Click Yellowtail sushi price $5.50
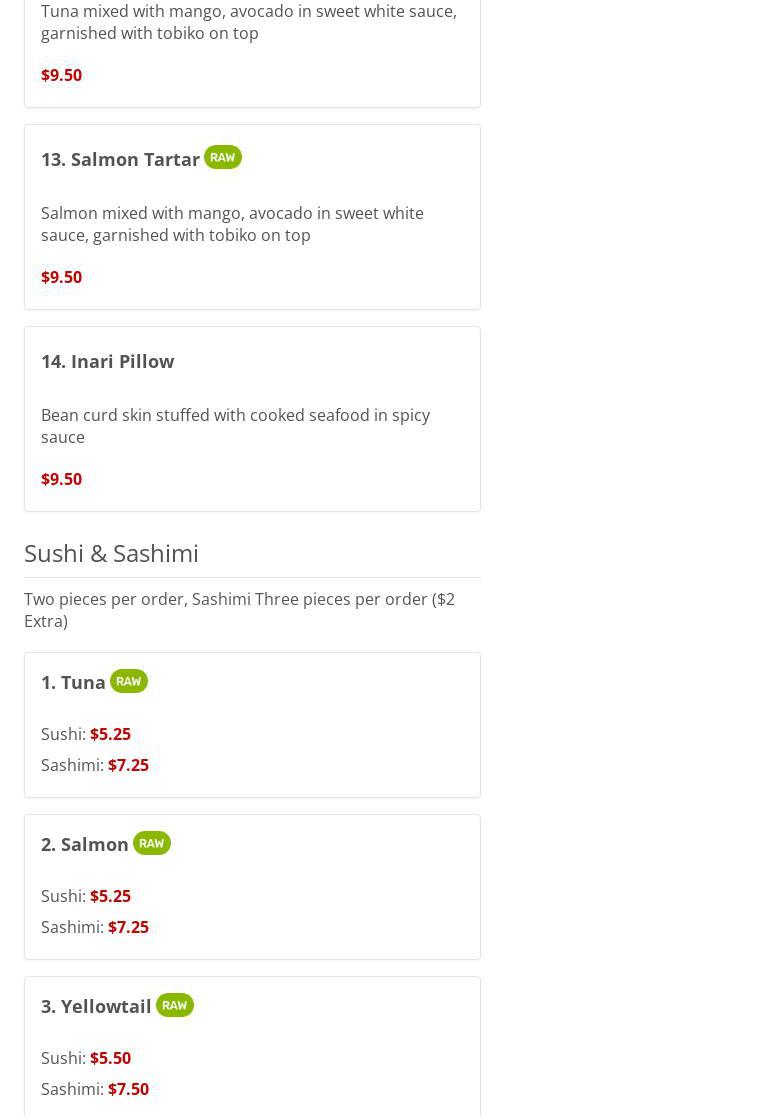 coord(110,1058)
